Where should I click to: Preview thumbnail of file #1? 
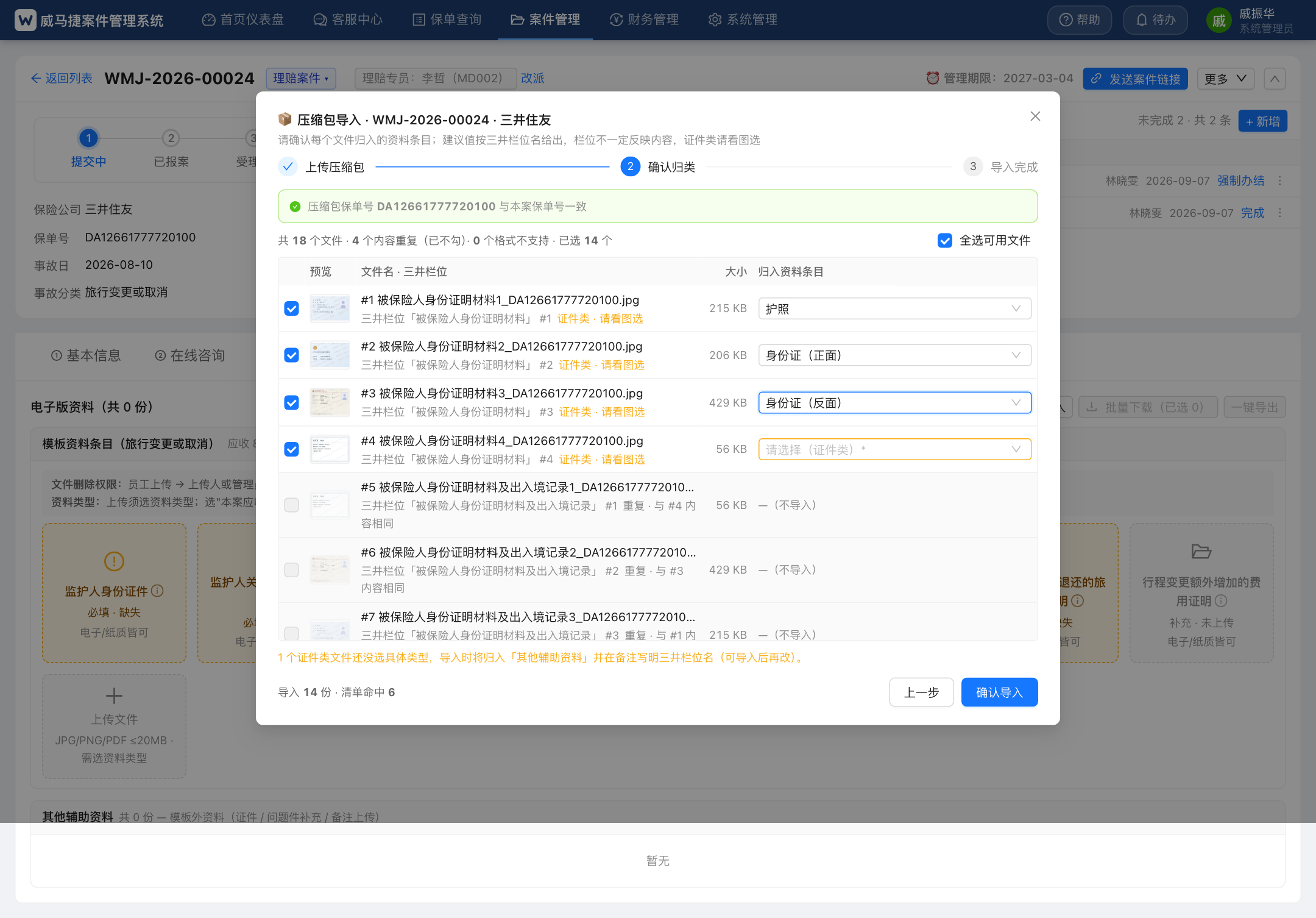click(x=330, y=308)
